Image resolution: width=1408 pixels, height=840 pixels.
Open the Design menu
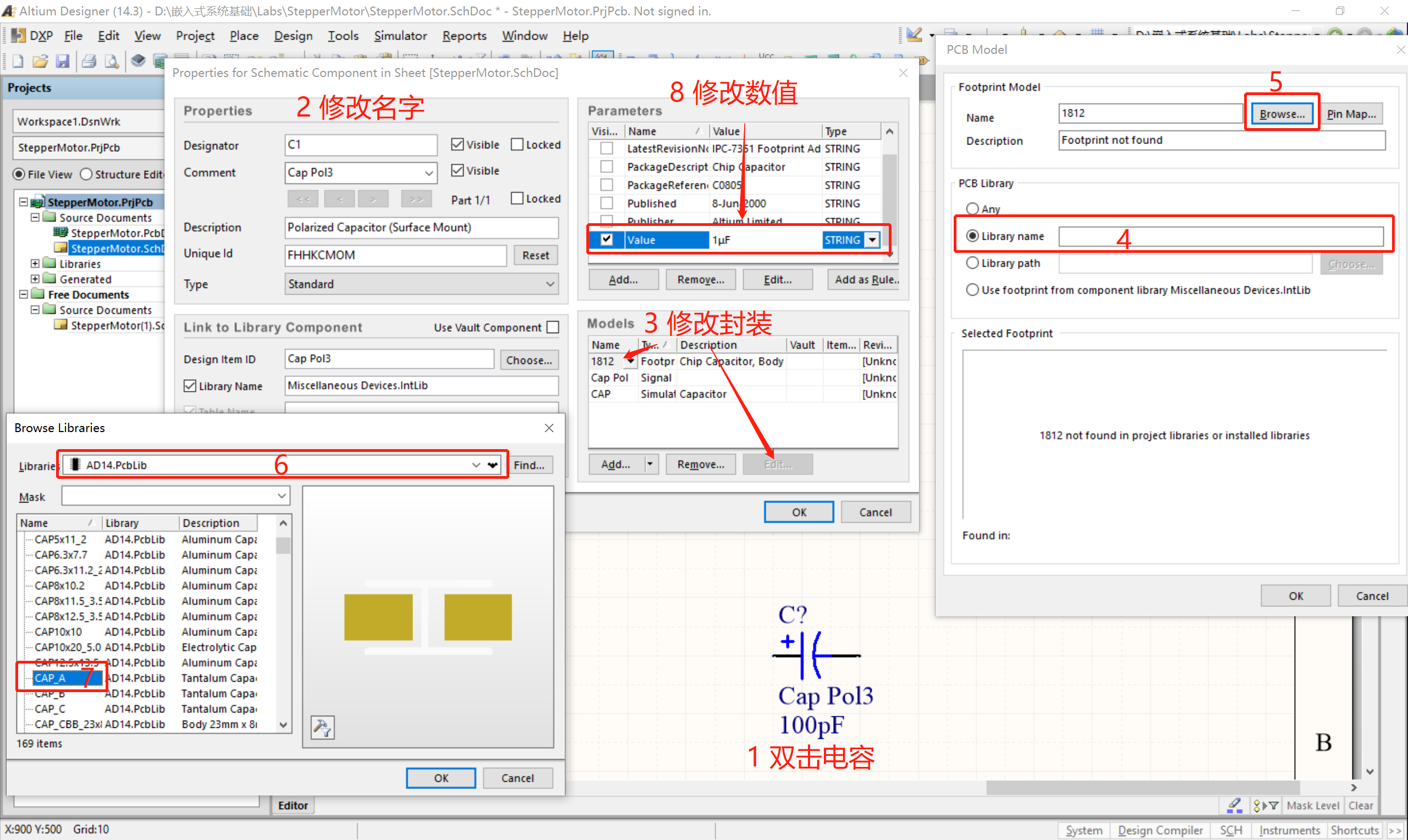click(x=293, y=36)
